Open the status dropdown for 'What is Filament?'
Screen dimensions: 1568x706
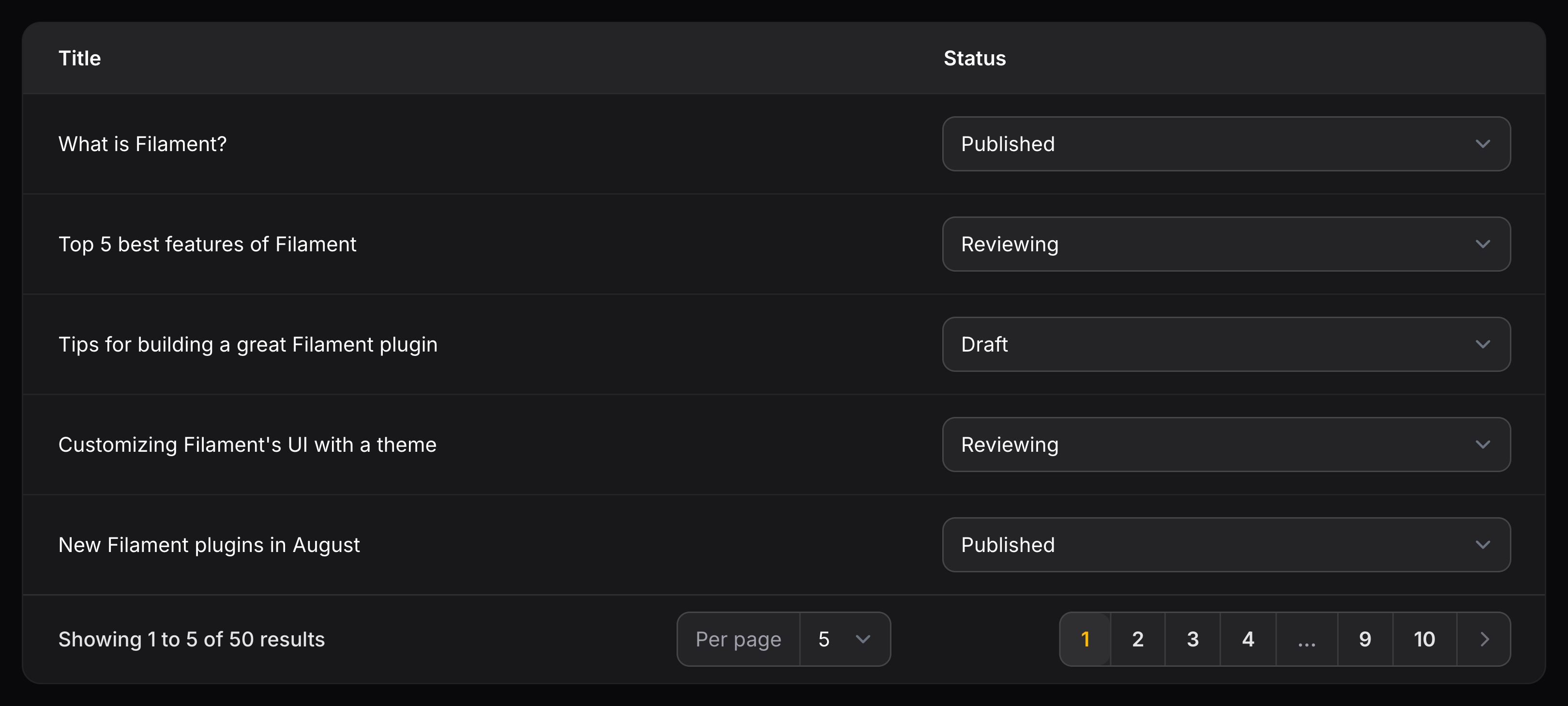pyautogui.click(x=1225, y=144)
